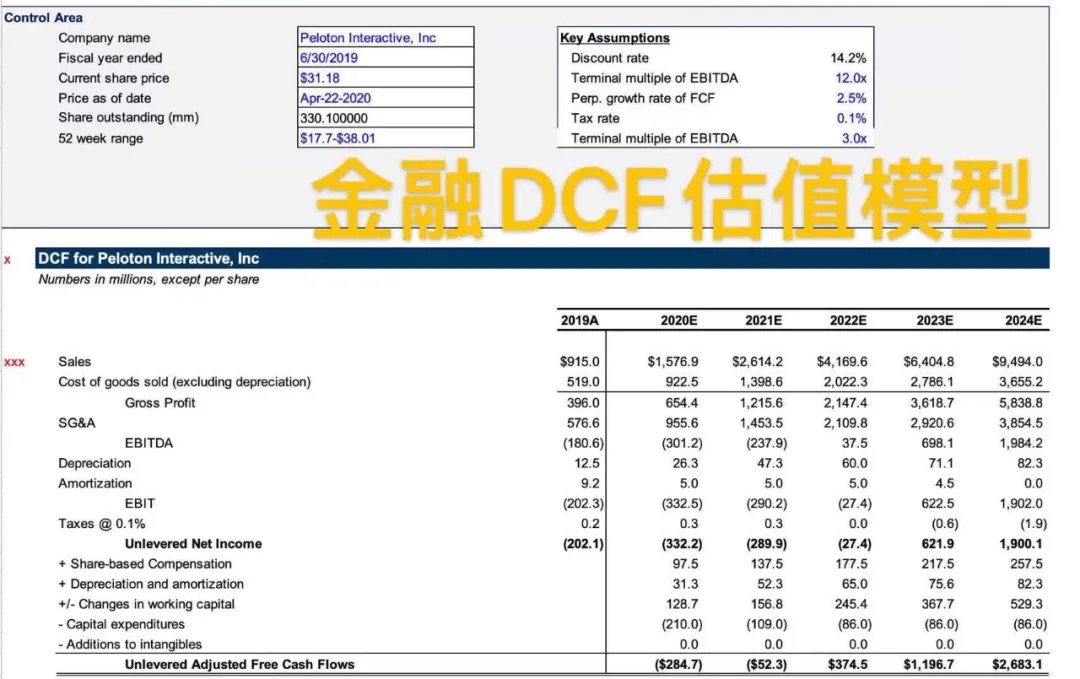The width and height of the screenshot is (1080, 679).
Task: Click the Key Assumptions heading
Action: [x=614, y=38]
